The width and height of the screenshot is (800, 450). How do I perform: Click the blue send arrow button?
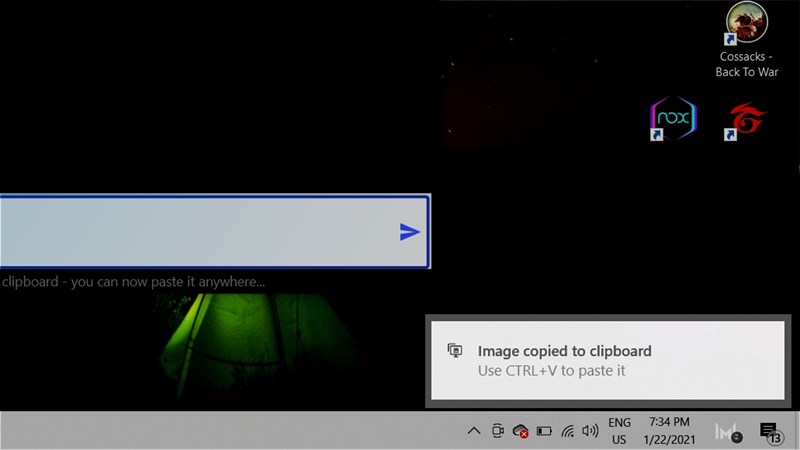pos(410,232)
